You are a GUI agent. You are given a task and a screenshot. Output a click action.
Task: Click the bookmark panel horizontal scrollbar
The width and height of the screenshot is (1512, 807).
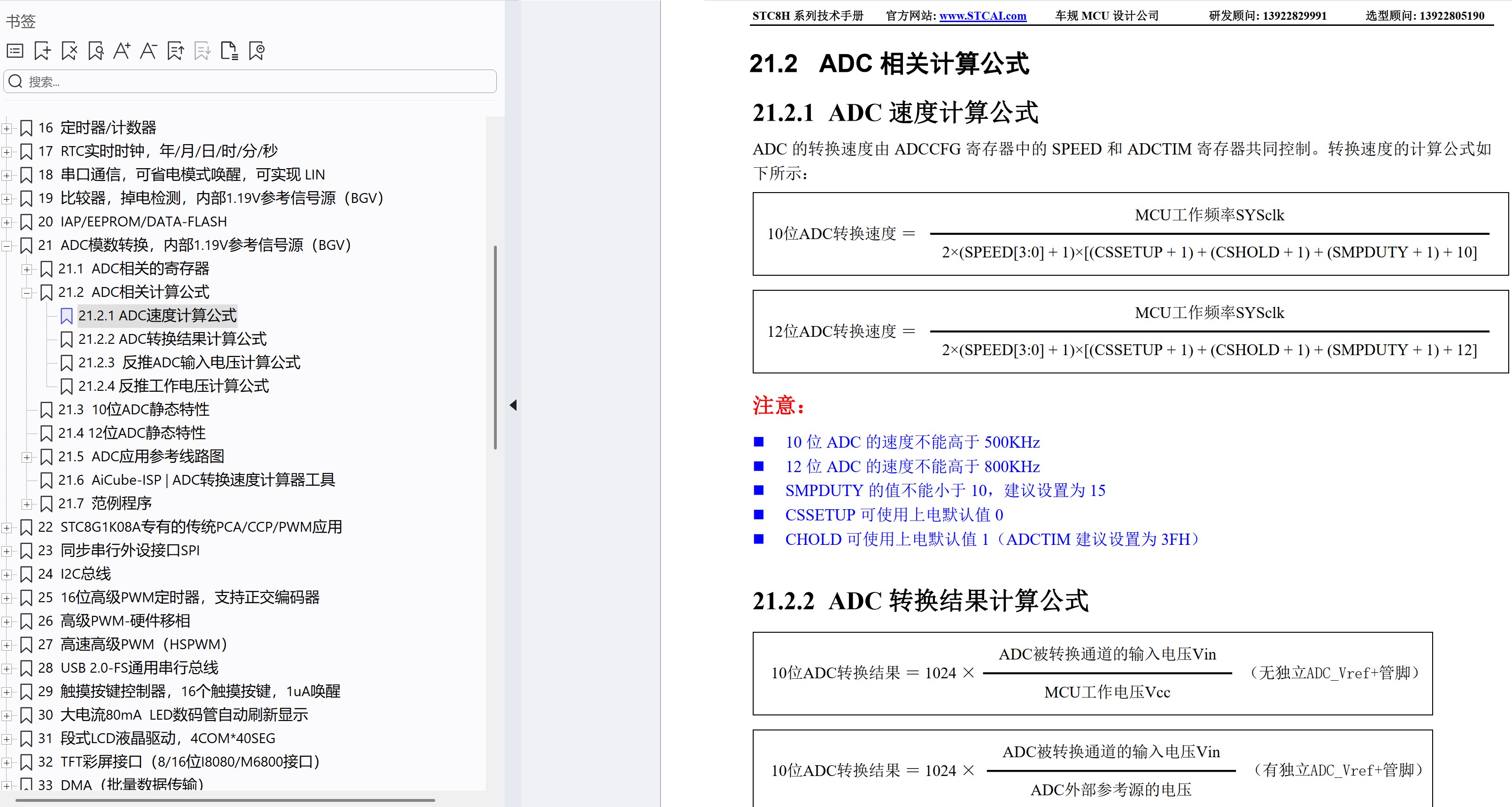[225, 800]
